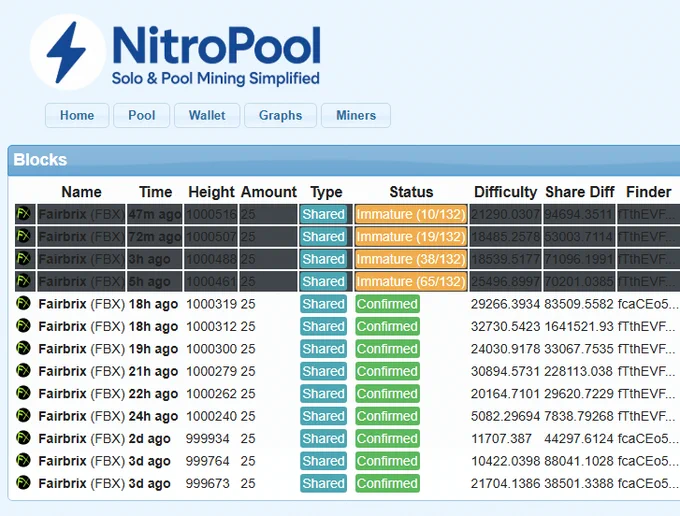Click Fairbrix coin icon in block 1000312 row

[23, 326]
